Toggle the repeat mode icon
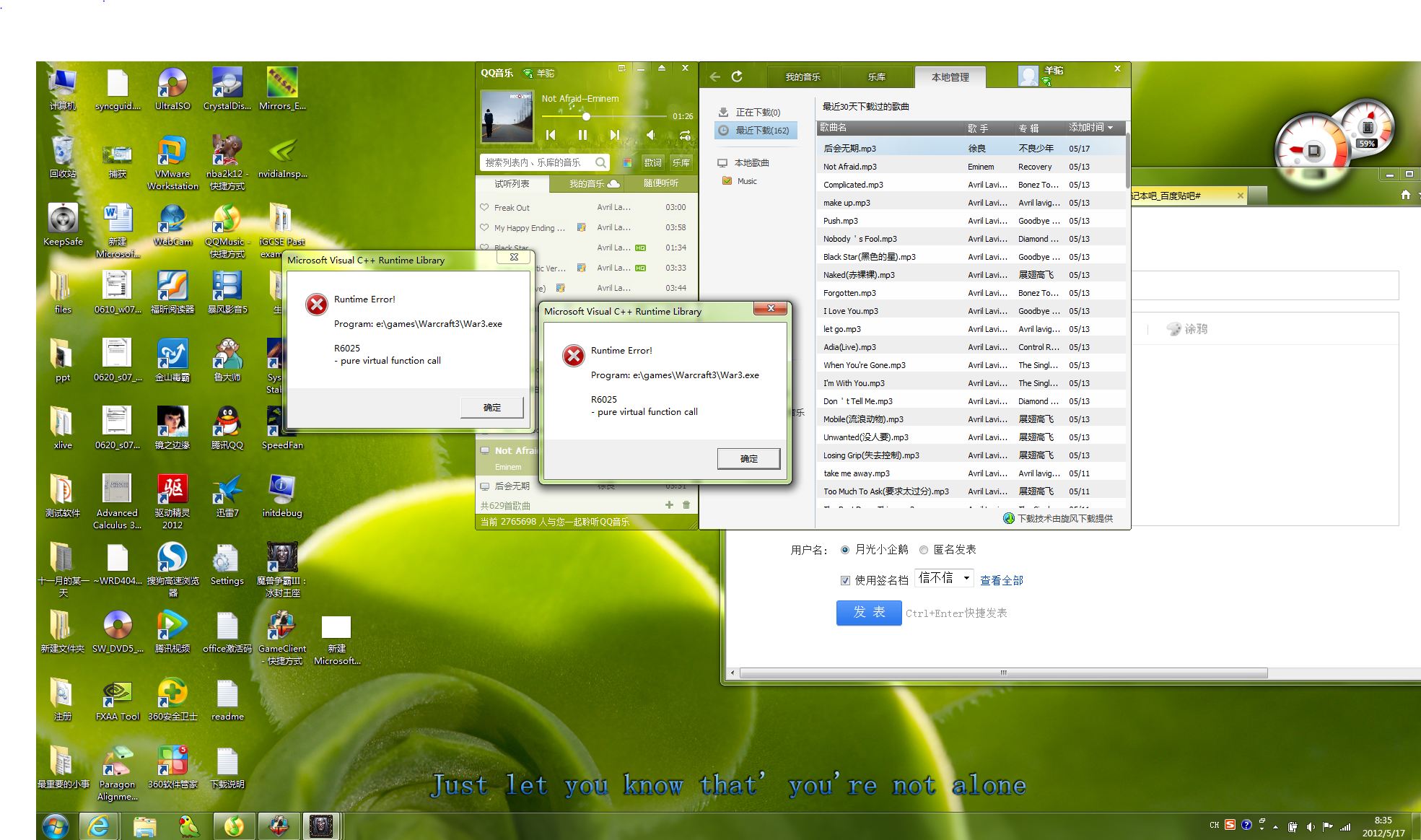Screen dimensions: 1421x840 click(684, 135)
